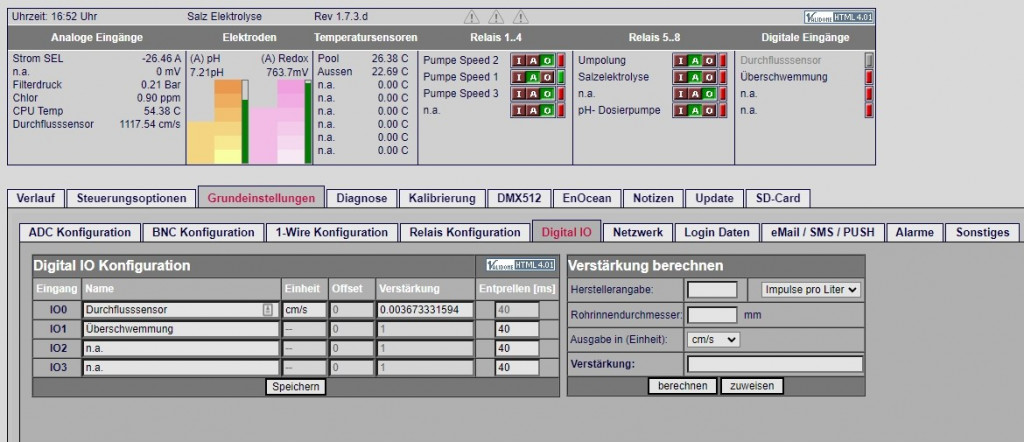Click the red status LED of Pumpe Speed 2
Viewport: 1024px width, 442px height.
tap(560, 61)
